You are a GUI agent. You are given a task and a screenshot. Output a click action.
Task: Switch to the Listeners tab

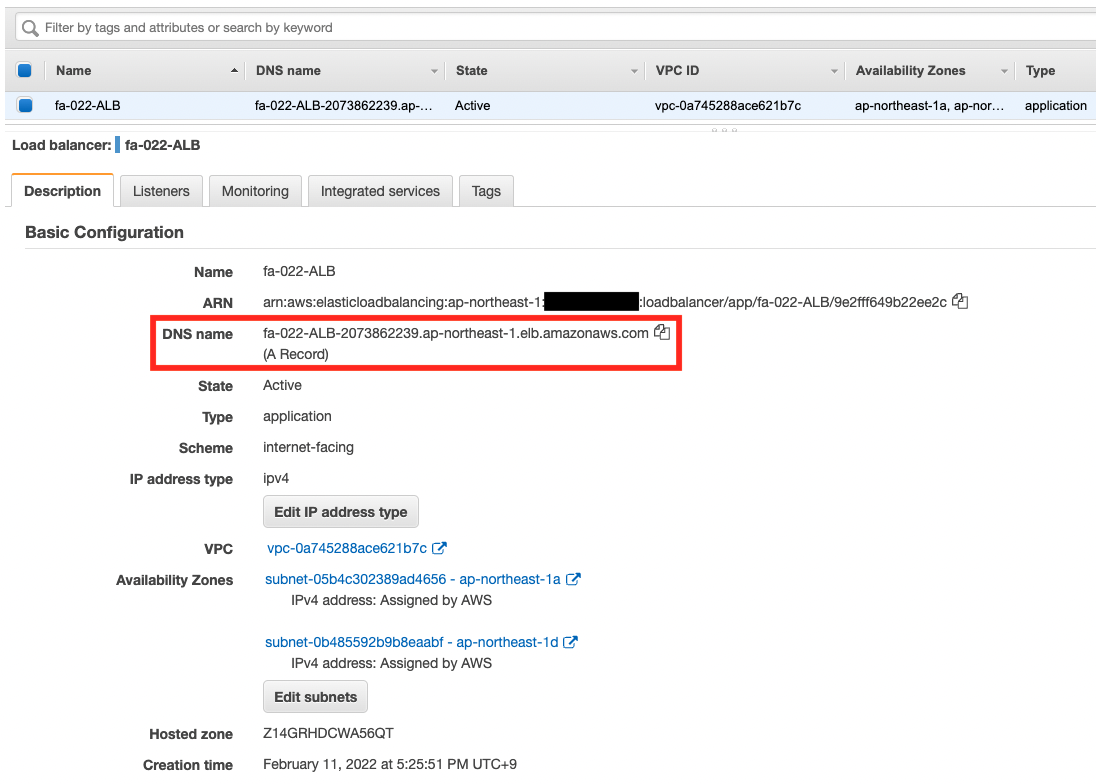[161, 191]
